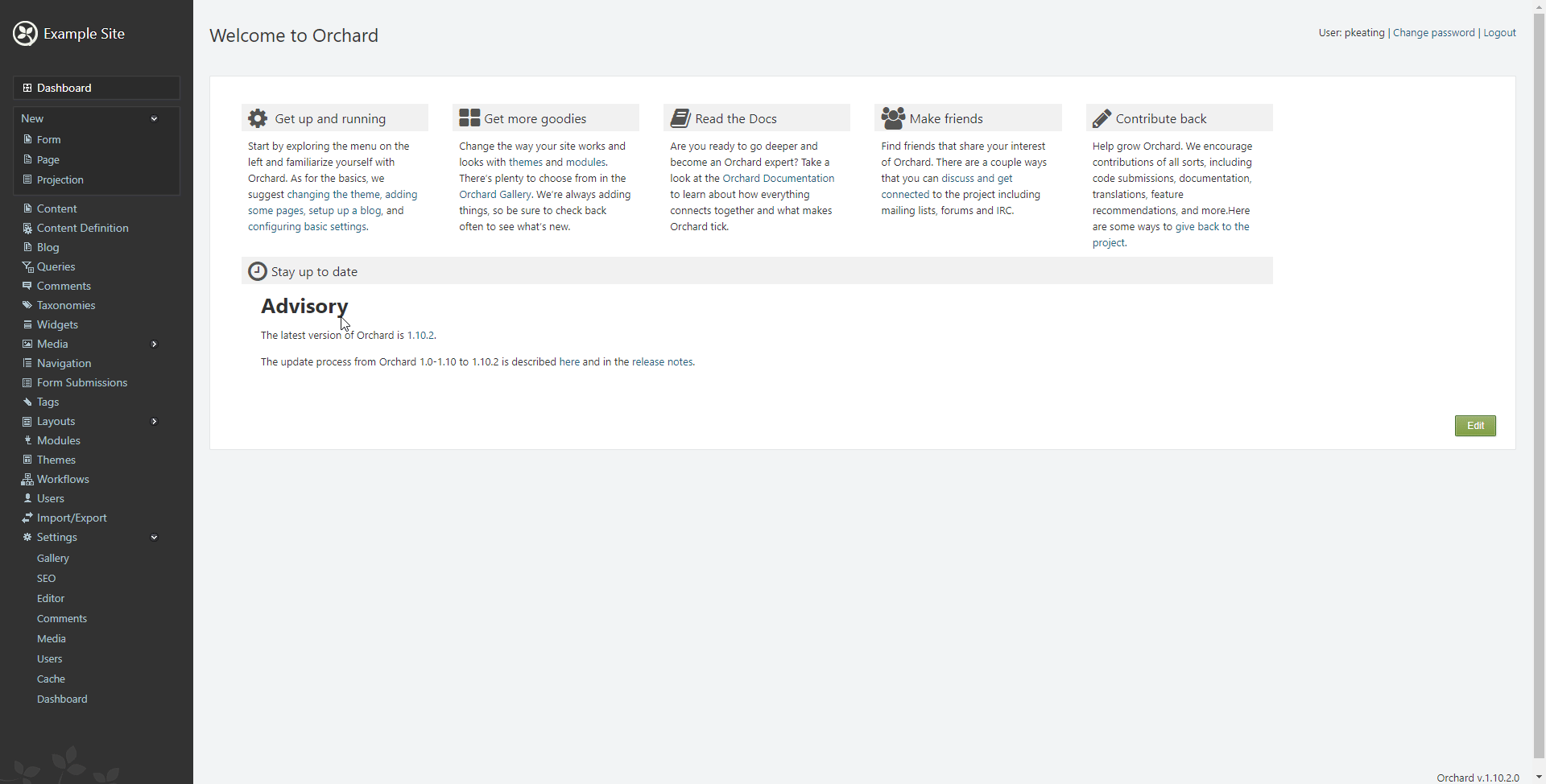Viewport: 1546px width, 784px height.
Task: Click the Themes icon in sidebar
Action: click(x=27, y=460)
